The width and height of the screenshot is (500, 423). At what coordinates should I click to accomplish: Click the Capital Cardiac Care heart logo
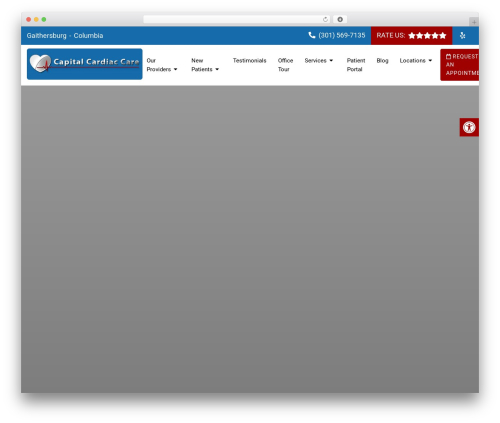(85, 64)
